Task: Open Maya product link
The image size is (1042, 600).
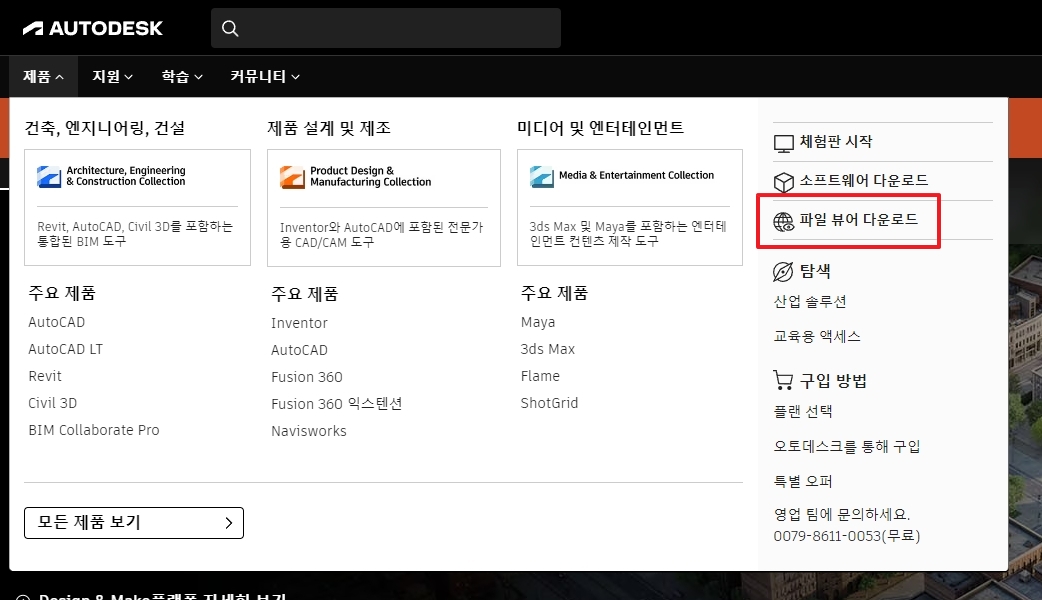Action: (x=538, y=322)
